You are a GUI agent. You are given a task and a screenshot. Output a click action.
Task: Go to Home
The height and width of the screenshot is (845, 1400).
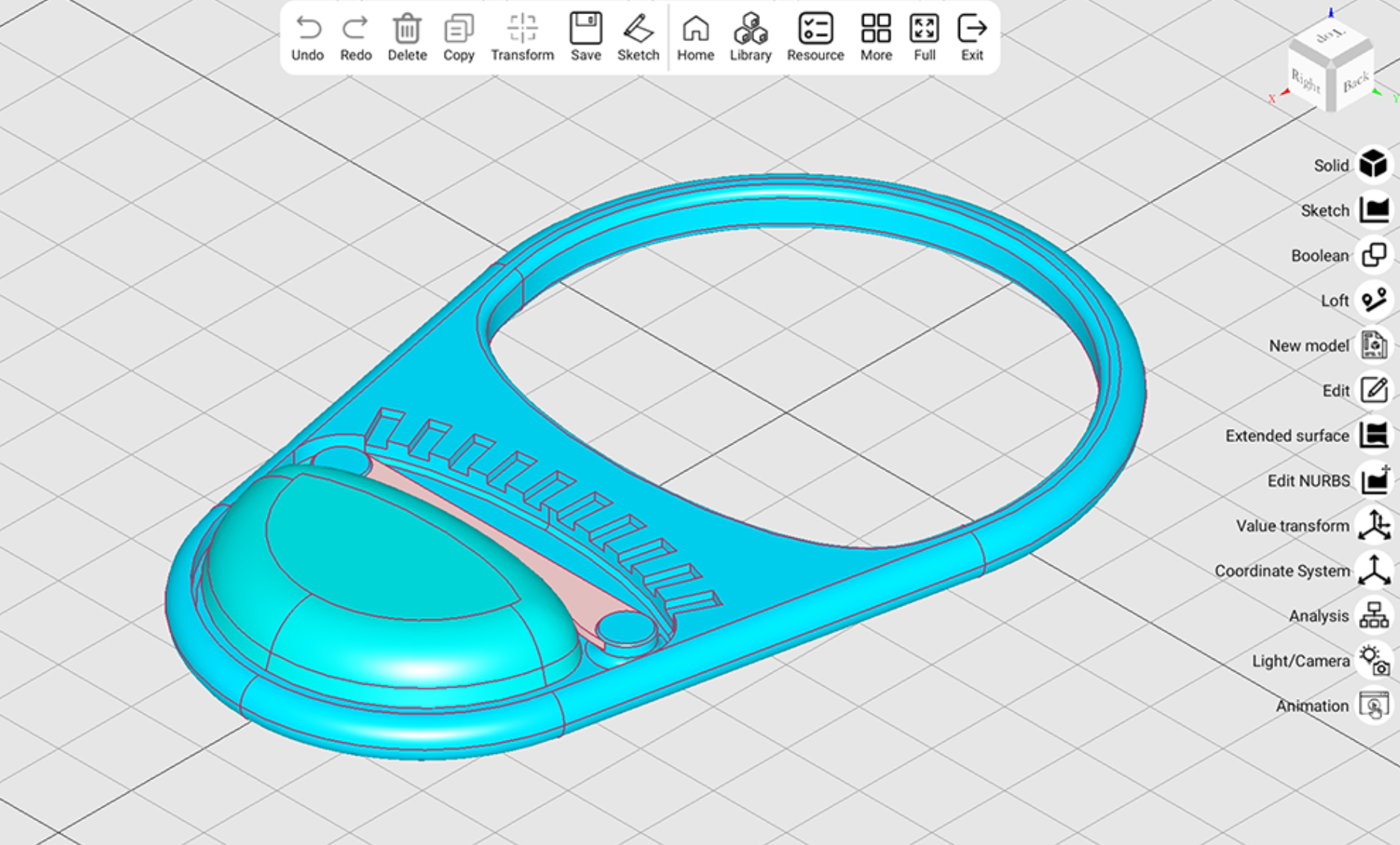coord(695,30)
